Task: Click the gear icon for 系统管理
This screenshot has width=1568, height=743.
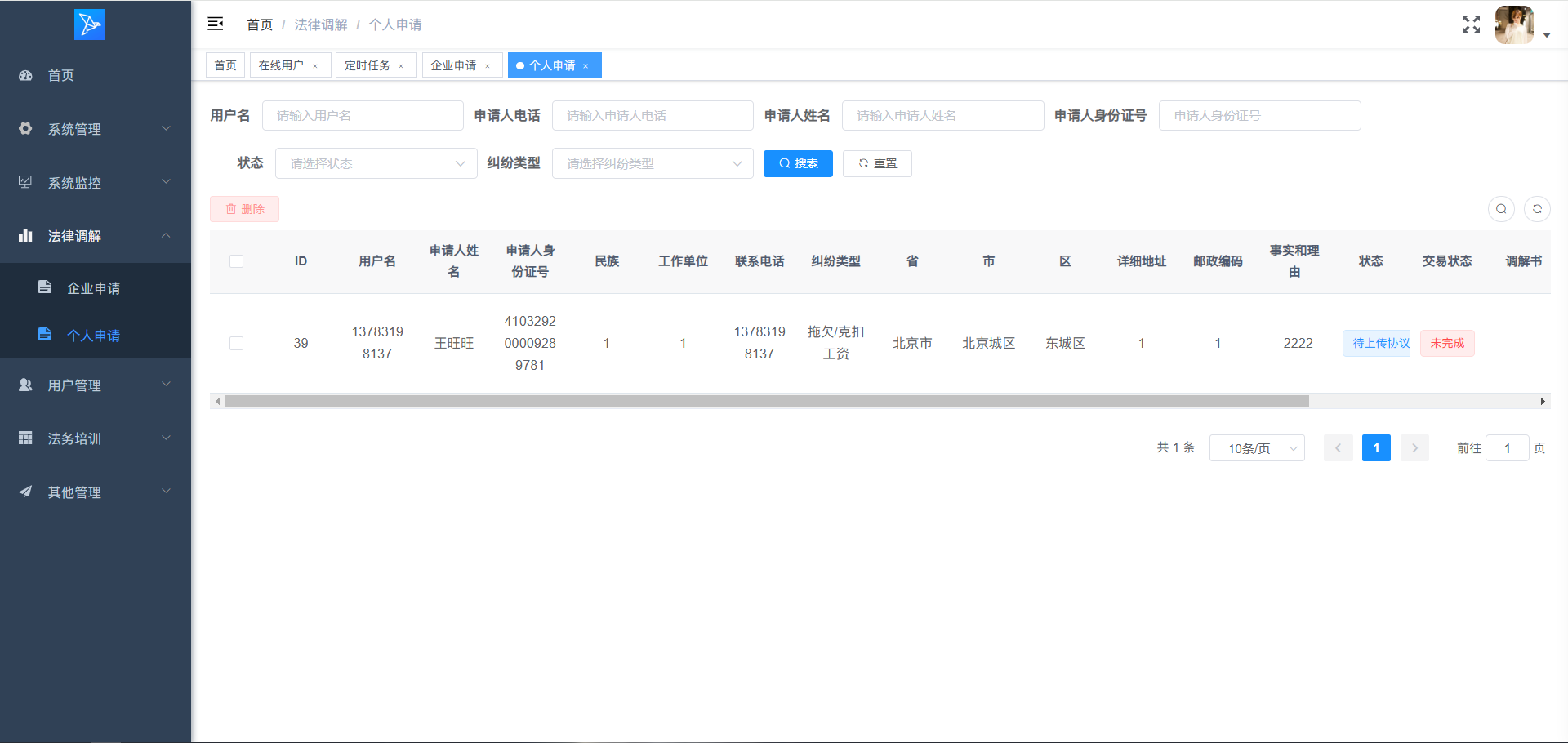Action: [26, 129]
